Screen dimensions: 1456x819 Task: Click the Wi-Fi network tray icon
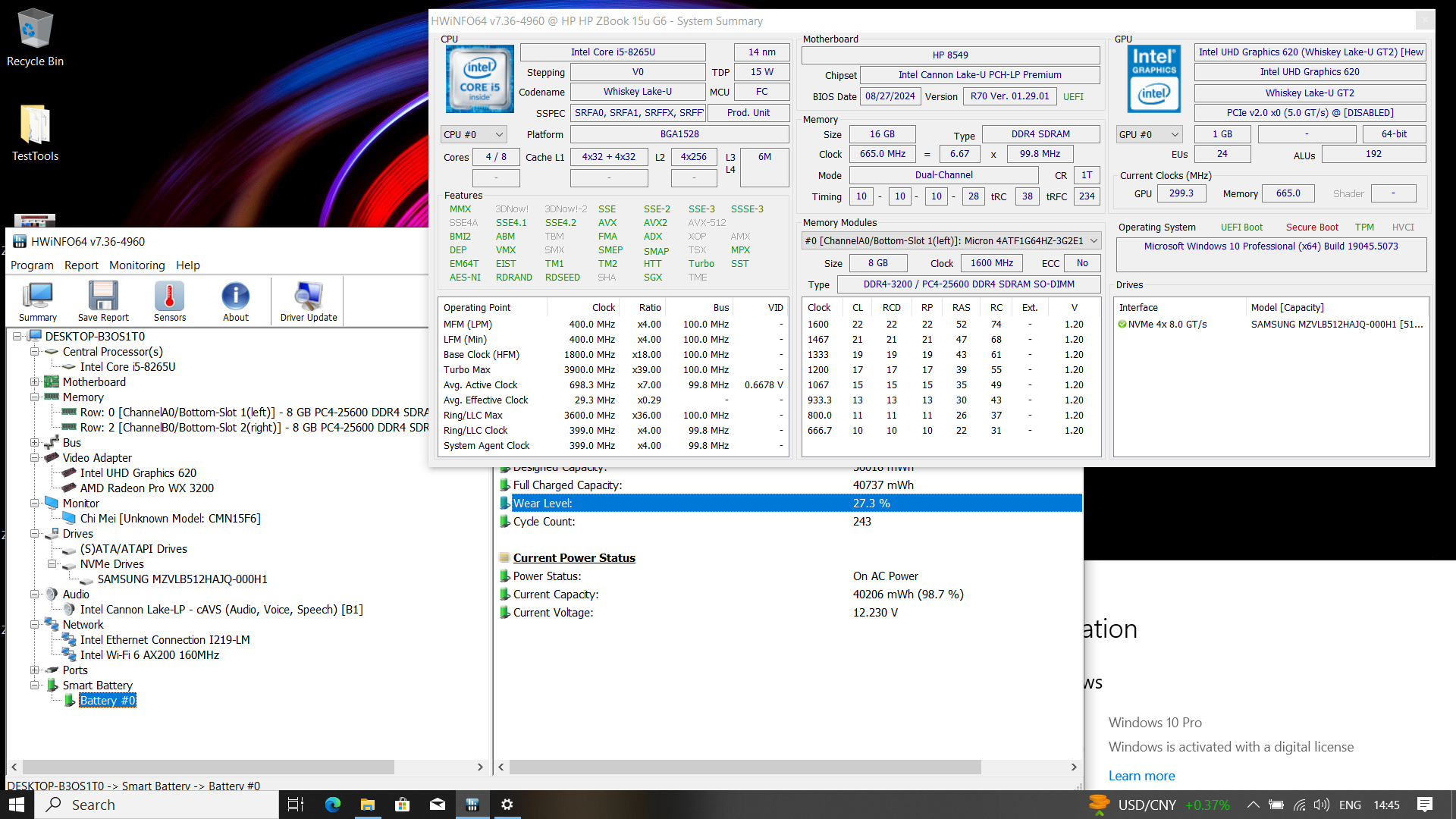tap(1300, 805)
